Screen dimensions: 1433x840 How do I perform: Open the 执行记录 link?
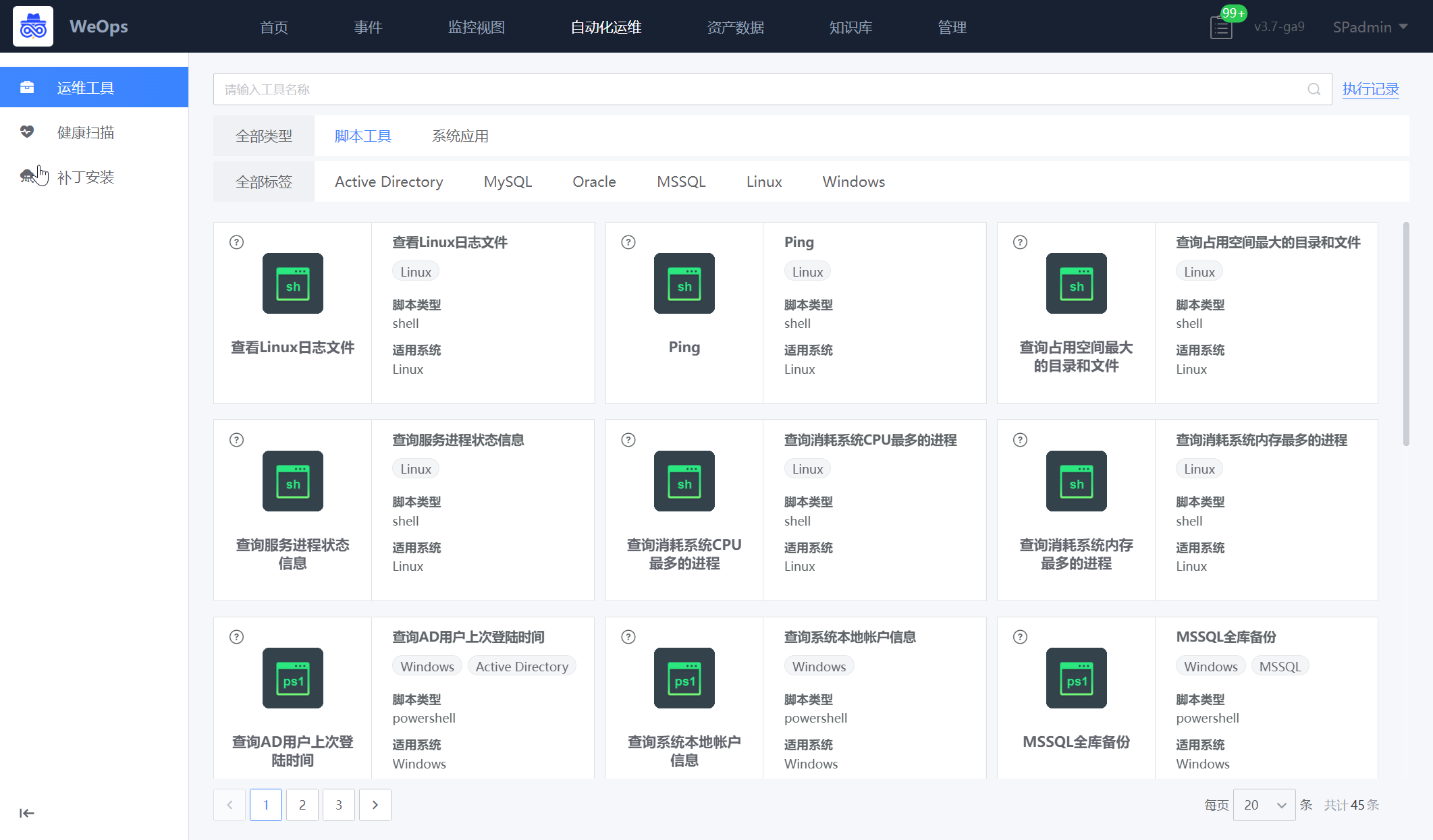pyautogui.click(x=1370, y=88)
